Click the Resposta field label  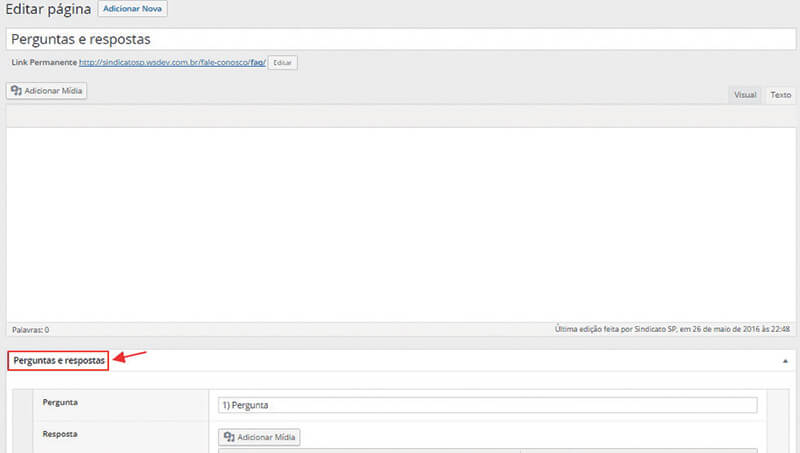click(60, 435)
